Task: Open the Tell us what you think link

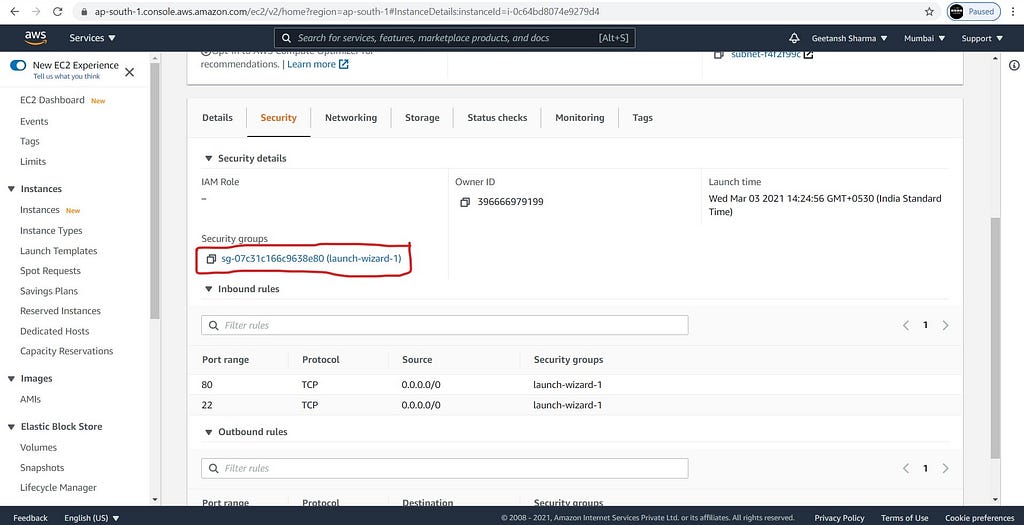Action: (67, 76)
